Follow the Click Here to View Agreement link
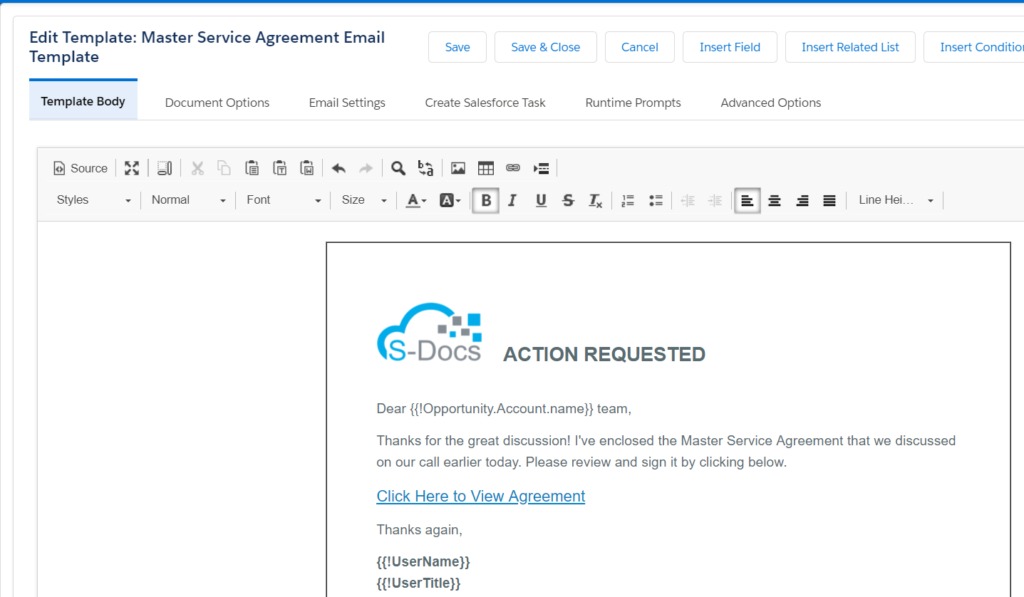1024x597 pixels. [480, 496]
